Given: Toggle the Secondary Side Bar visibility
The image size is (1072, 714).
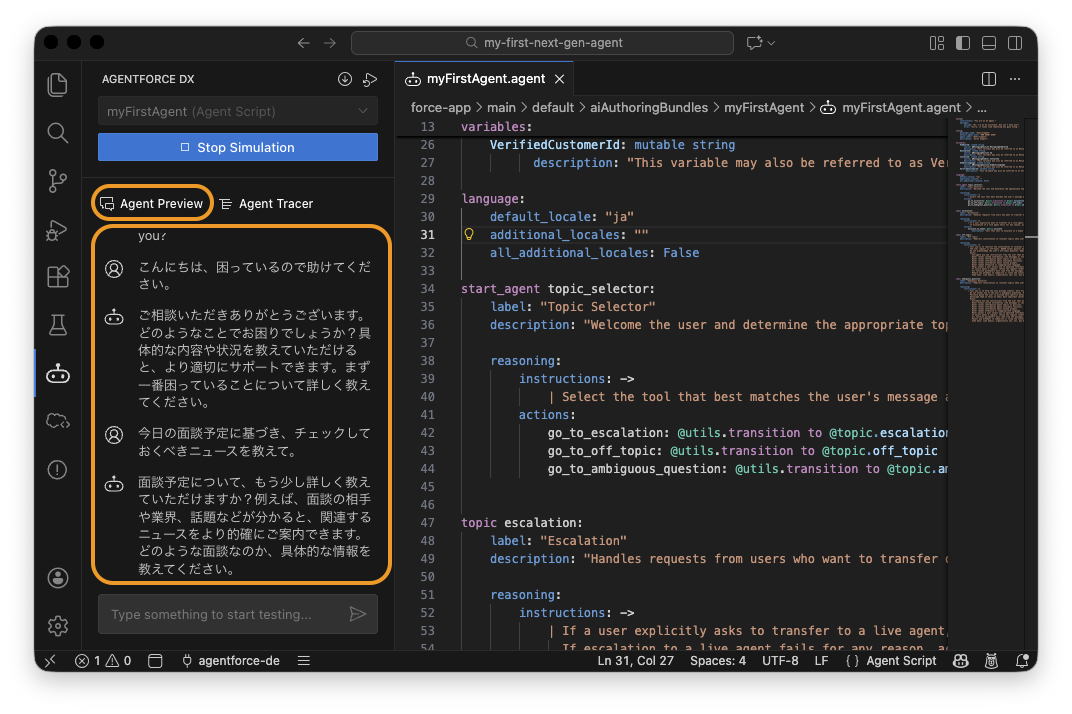Looking at the screenshot, I should pos(1015,42).
